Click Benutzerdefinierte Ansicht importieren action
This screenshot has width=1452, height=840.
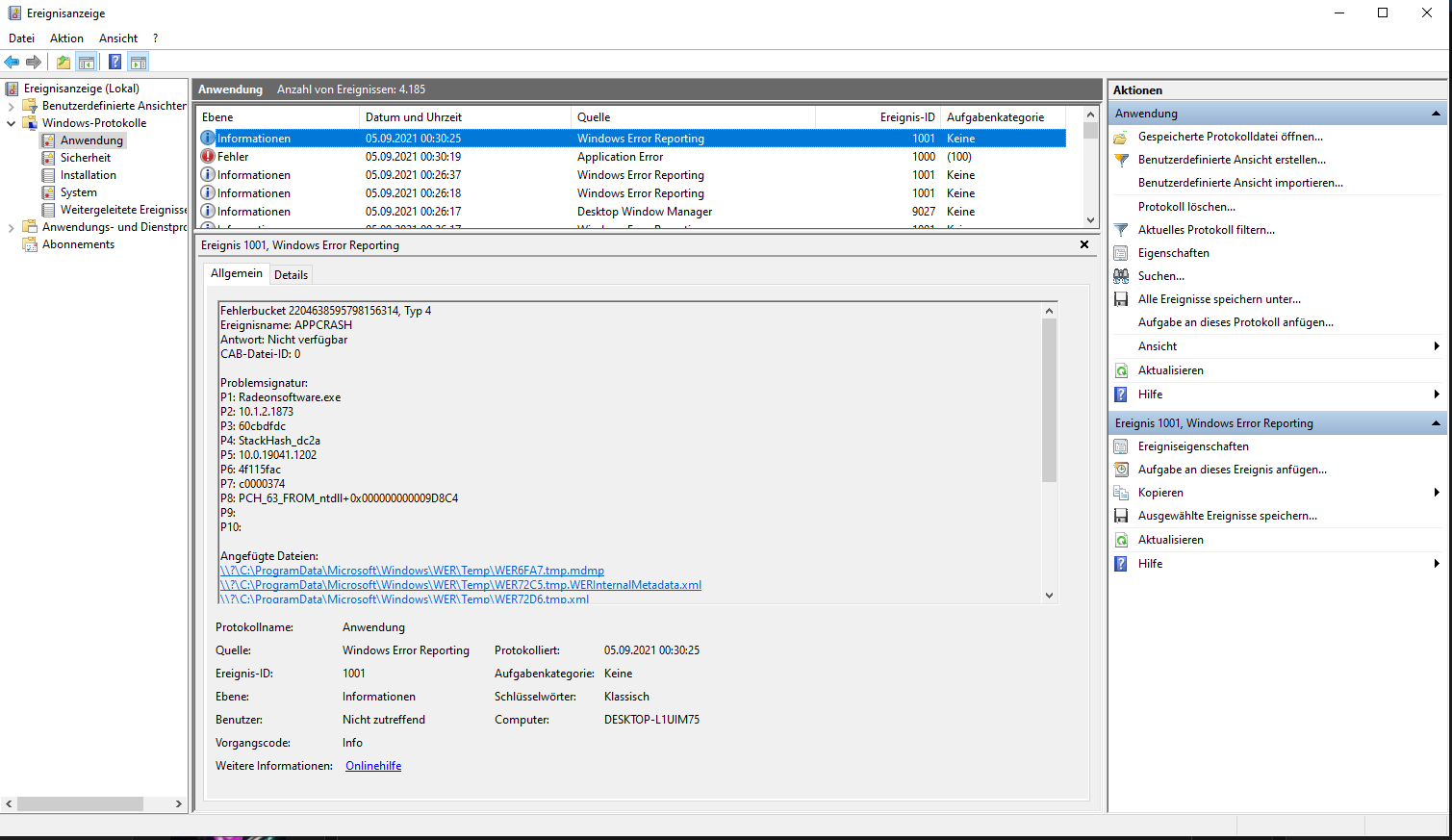click(1240, 183)
